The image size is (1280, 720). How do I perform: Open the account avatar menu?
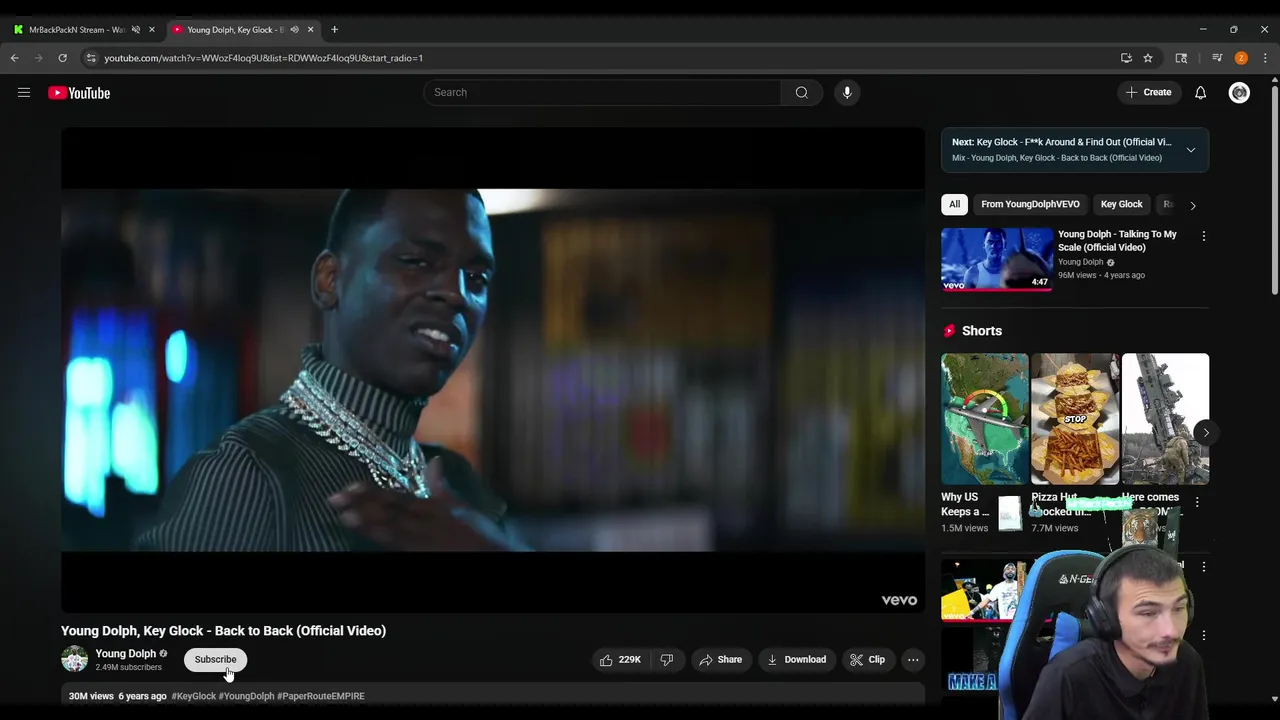pos(1239,93)
